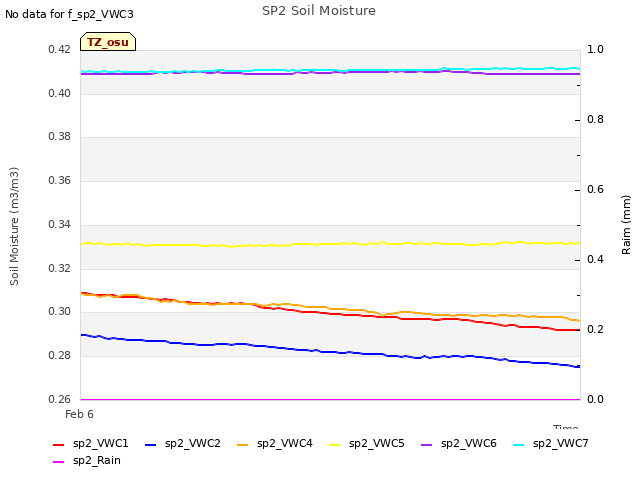The image size is (640, 480).
Task: Click the 0.30 left axis tick label
Action: [60, 311]
